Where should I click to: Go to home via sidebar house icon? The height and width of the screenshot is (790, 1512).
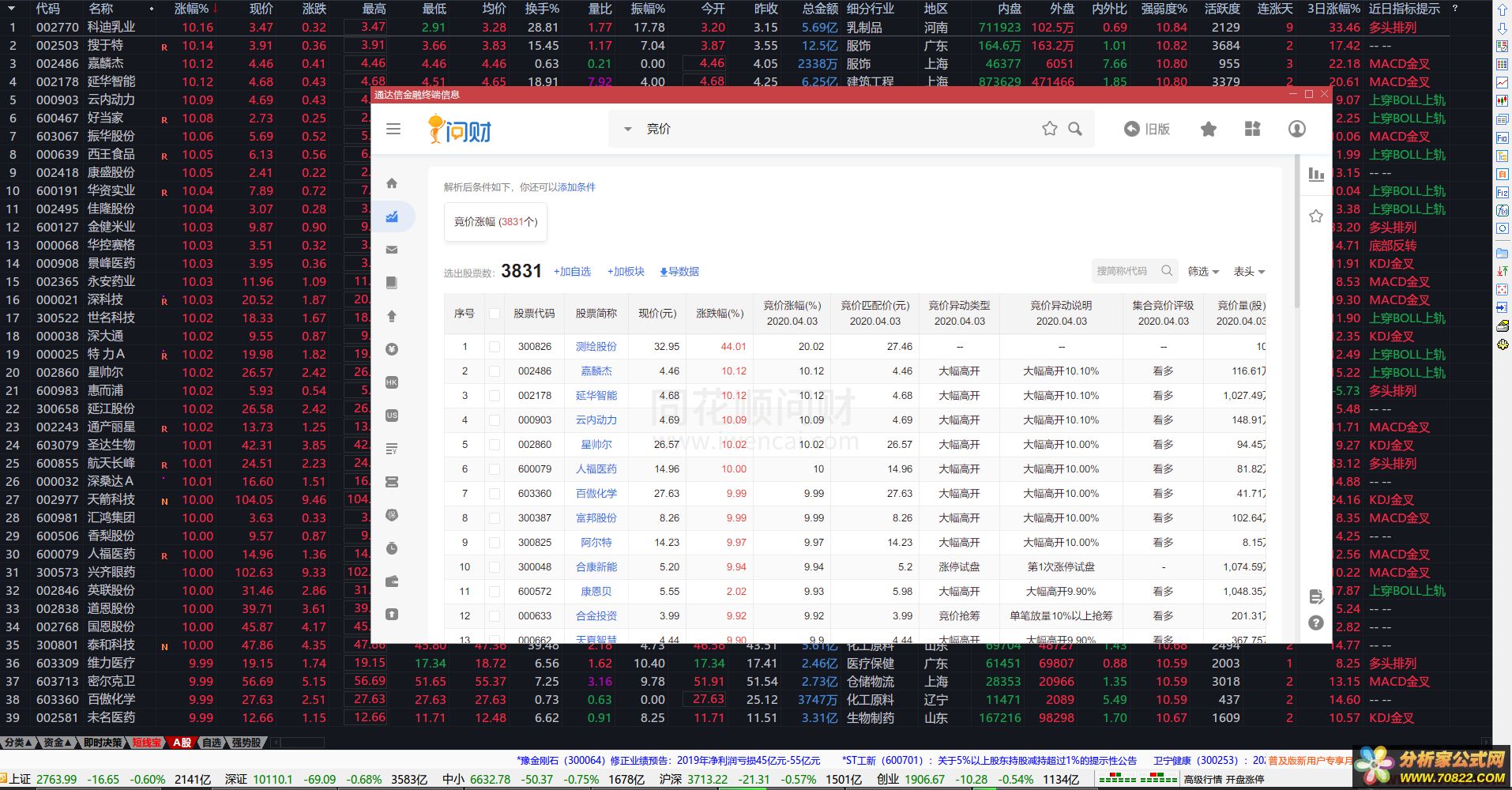coord(392,183)
